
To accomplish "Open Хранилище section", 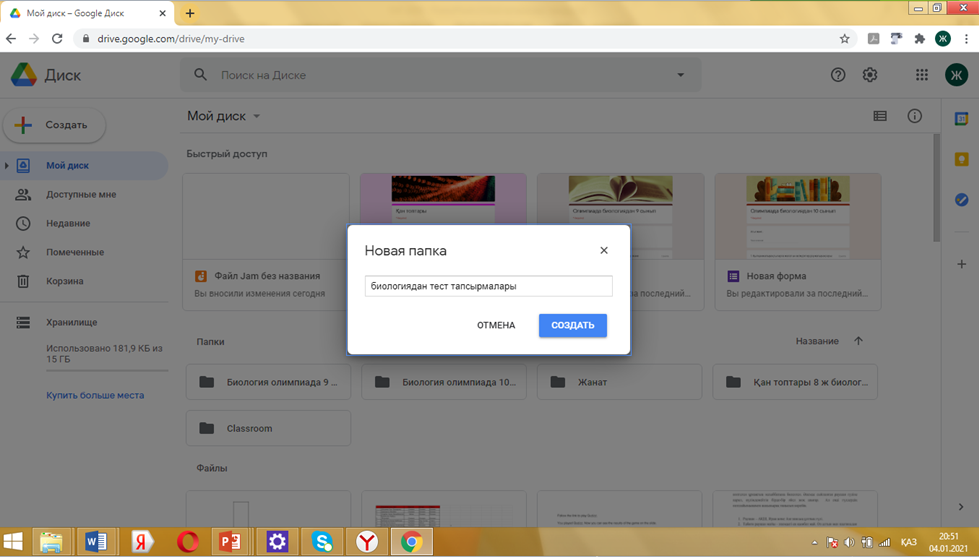I will click(72, 322).
